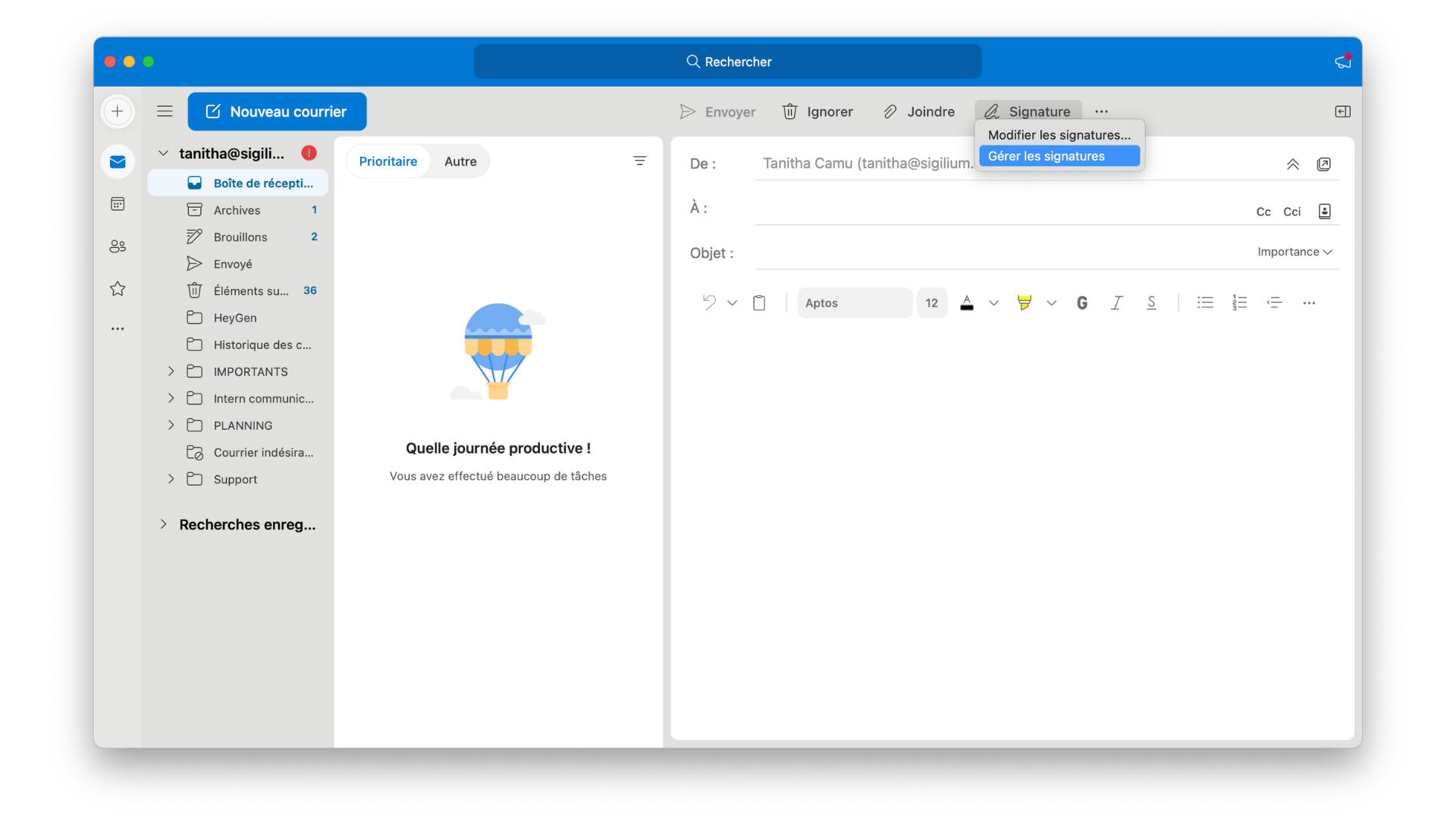Toggle italic formatting
This screenshot has height=819, width=1456.
(1116, 303)
